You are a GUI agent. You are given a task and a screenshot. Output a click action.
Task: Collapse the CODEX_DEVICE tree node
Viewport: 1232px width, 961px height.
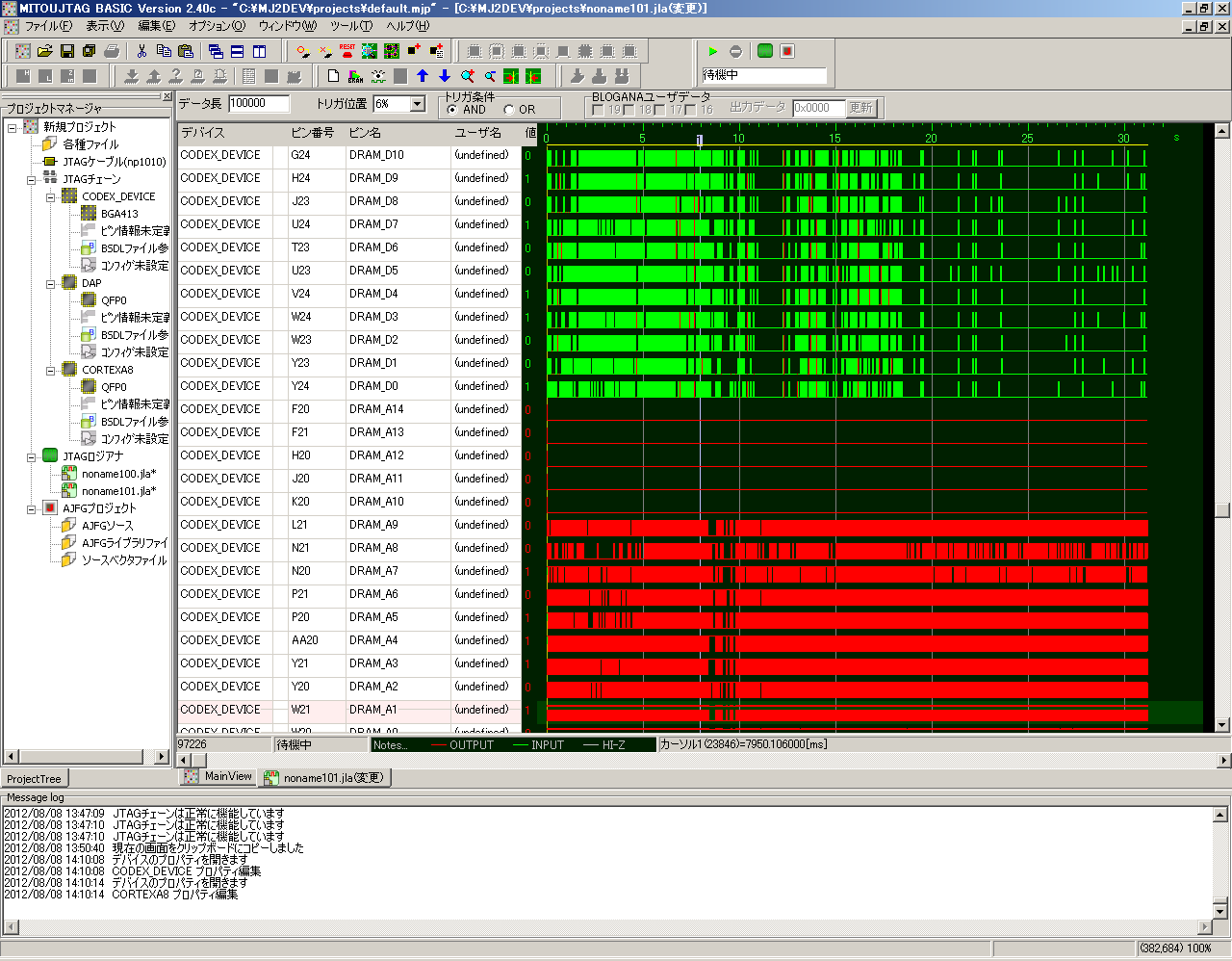click(51, 196)
